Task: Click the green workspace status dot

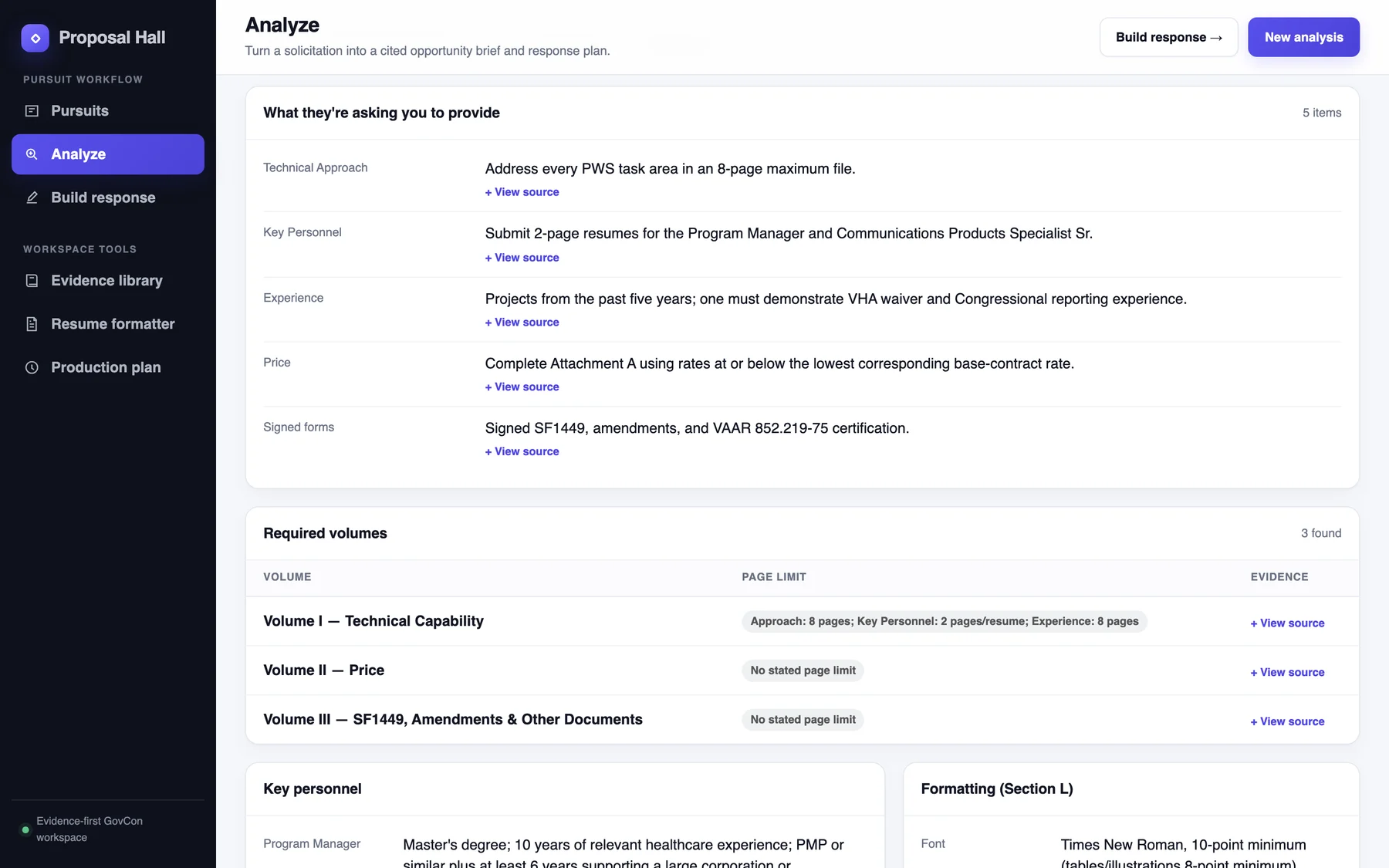Action: click(25, 830)
